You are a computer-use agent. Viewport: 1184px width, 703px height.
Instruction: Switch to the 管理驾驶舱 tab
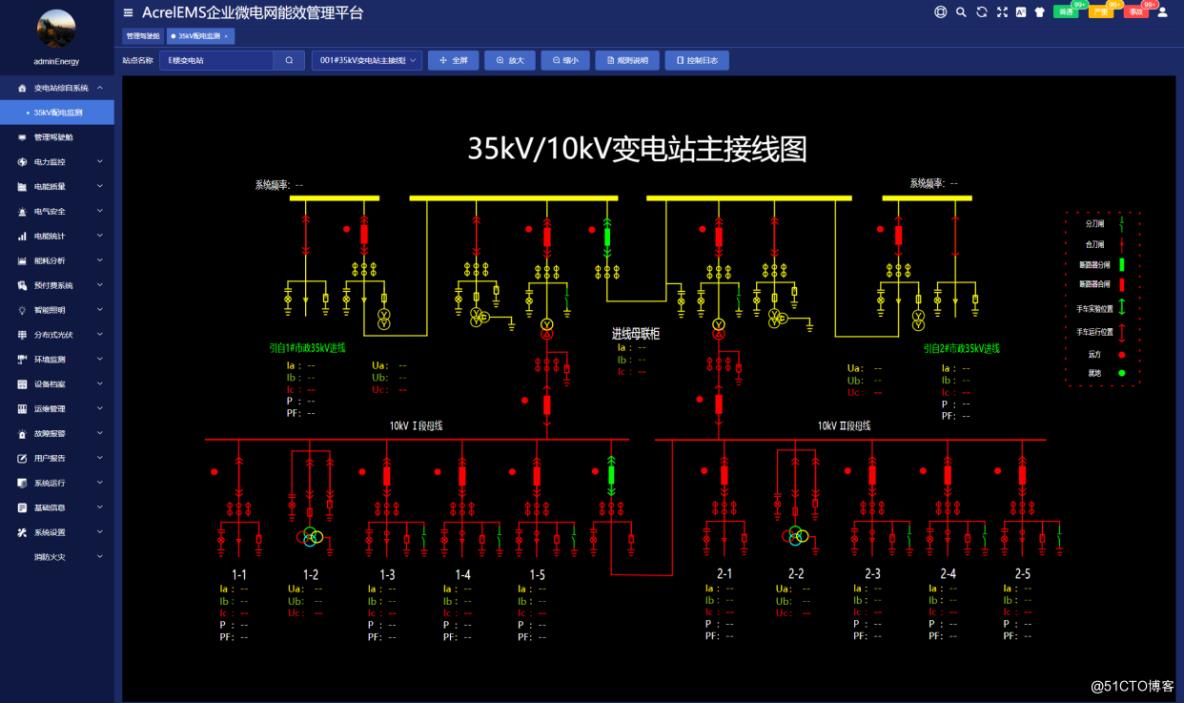click(x=143, y=35)
